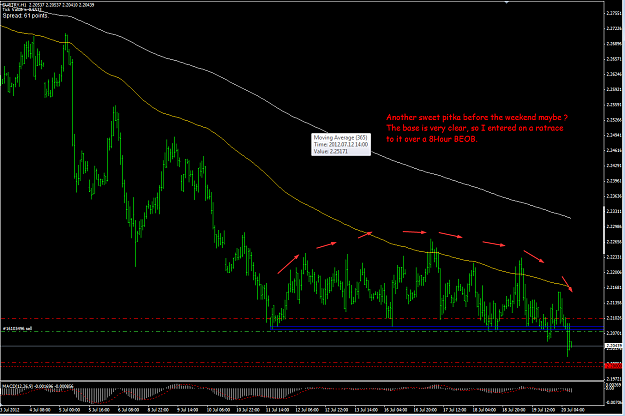Screen dimensions: 625x416
Task: Click the Moving Average (365) tooltip box
Action: coord(341,144)
